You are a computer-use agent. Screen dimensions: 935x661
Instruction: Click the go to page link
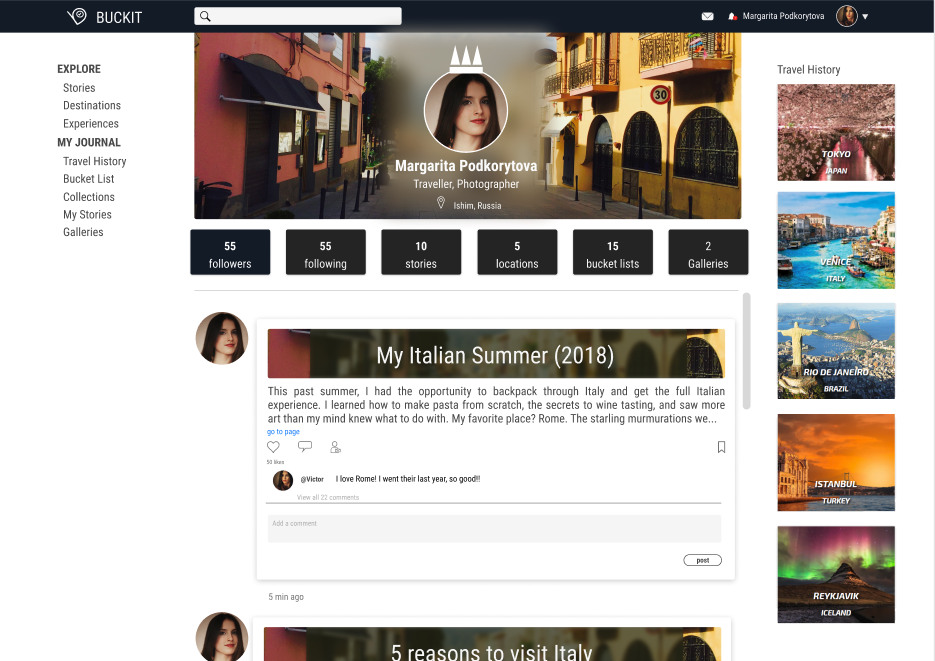point(283,432)
